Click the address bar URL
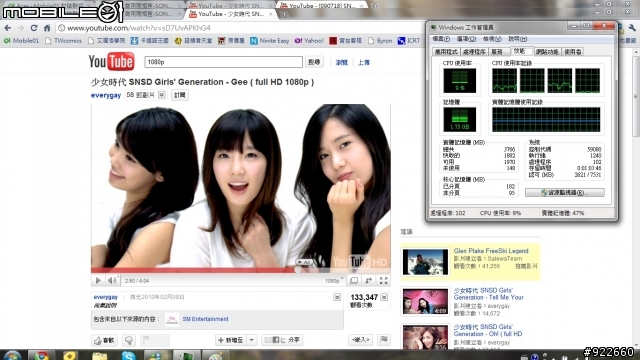This screenshot has height=360, width=640. coord(138,28)
